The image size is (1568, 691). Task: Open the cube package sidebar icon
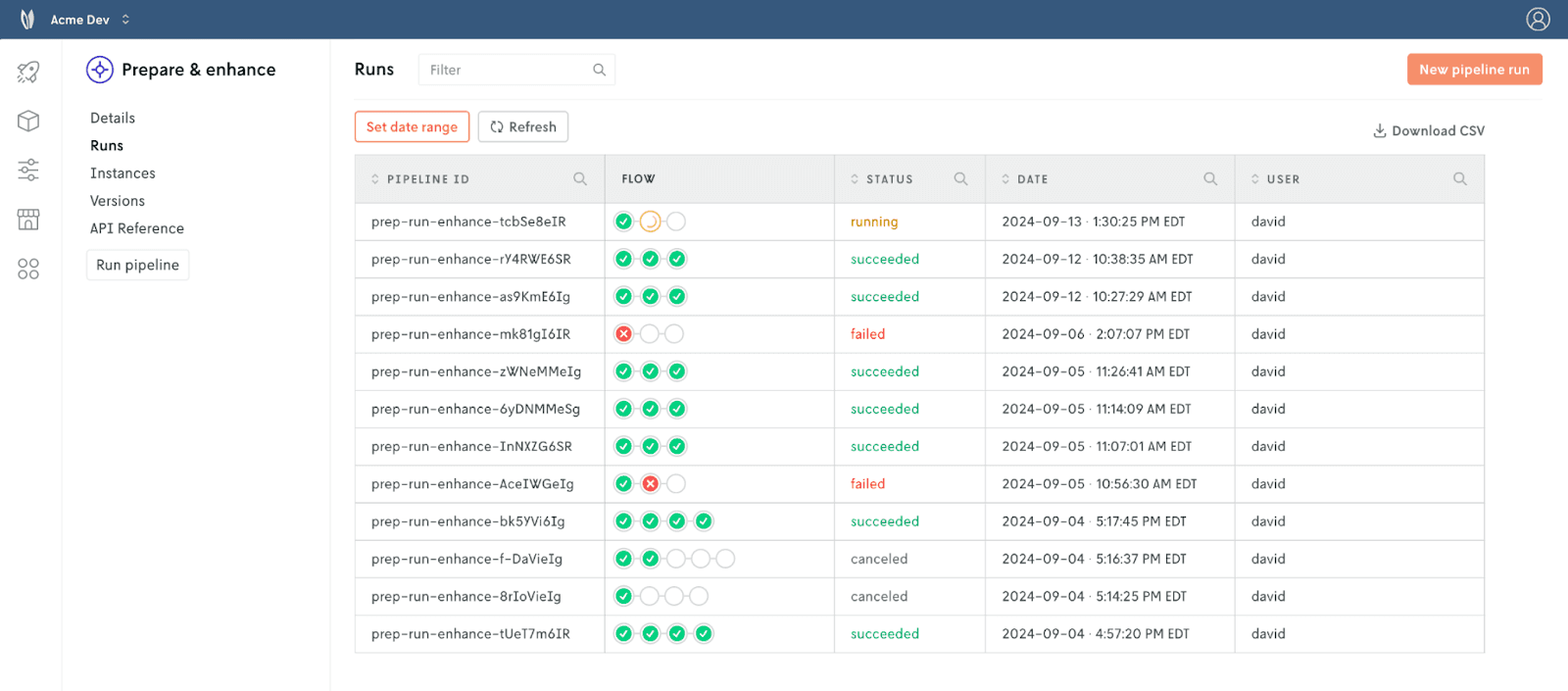click(x=28, y=121)
